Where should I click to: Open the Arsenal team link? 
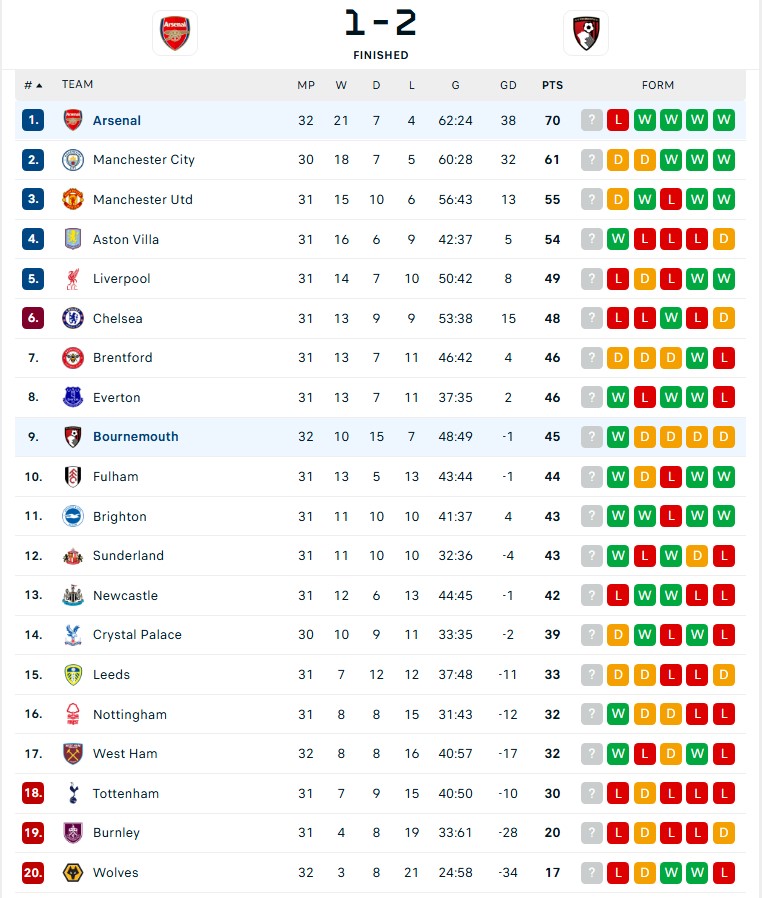[x=117, y=121]
